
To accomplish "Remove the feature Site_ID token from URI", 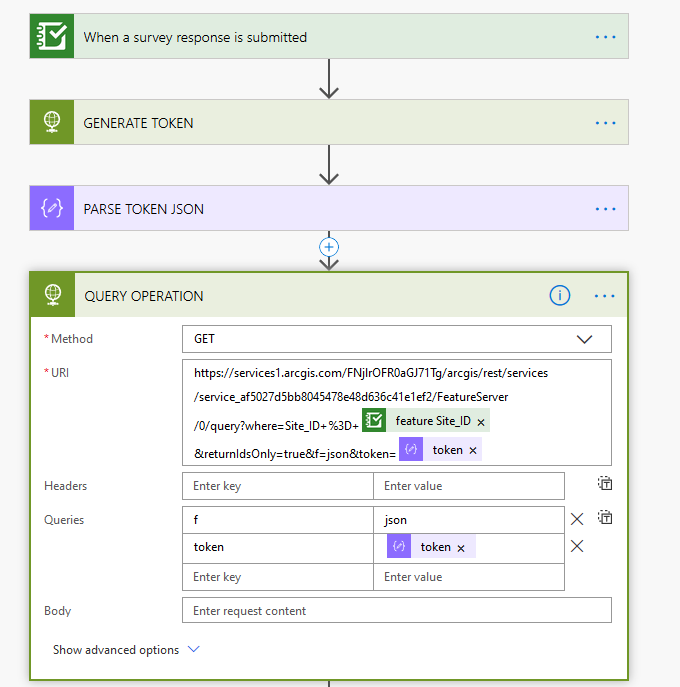I will (x=481, y=422).
